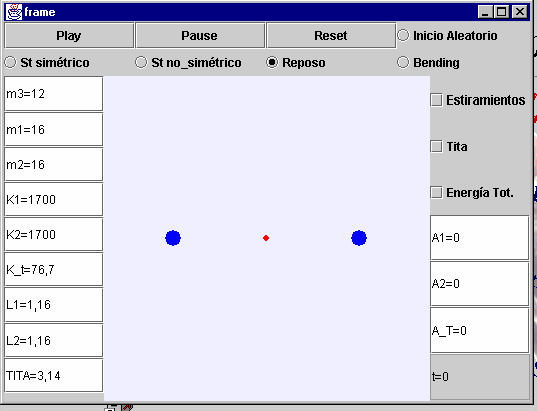The width and height of the screenshot is (537, 411).
Task: Click the Java coffee-cup icon in title bar
Action: point(14,12)
